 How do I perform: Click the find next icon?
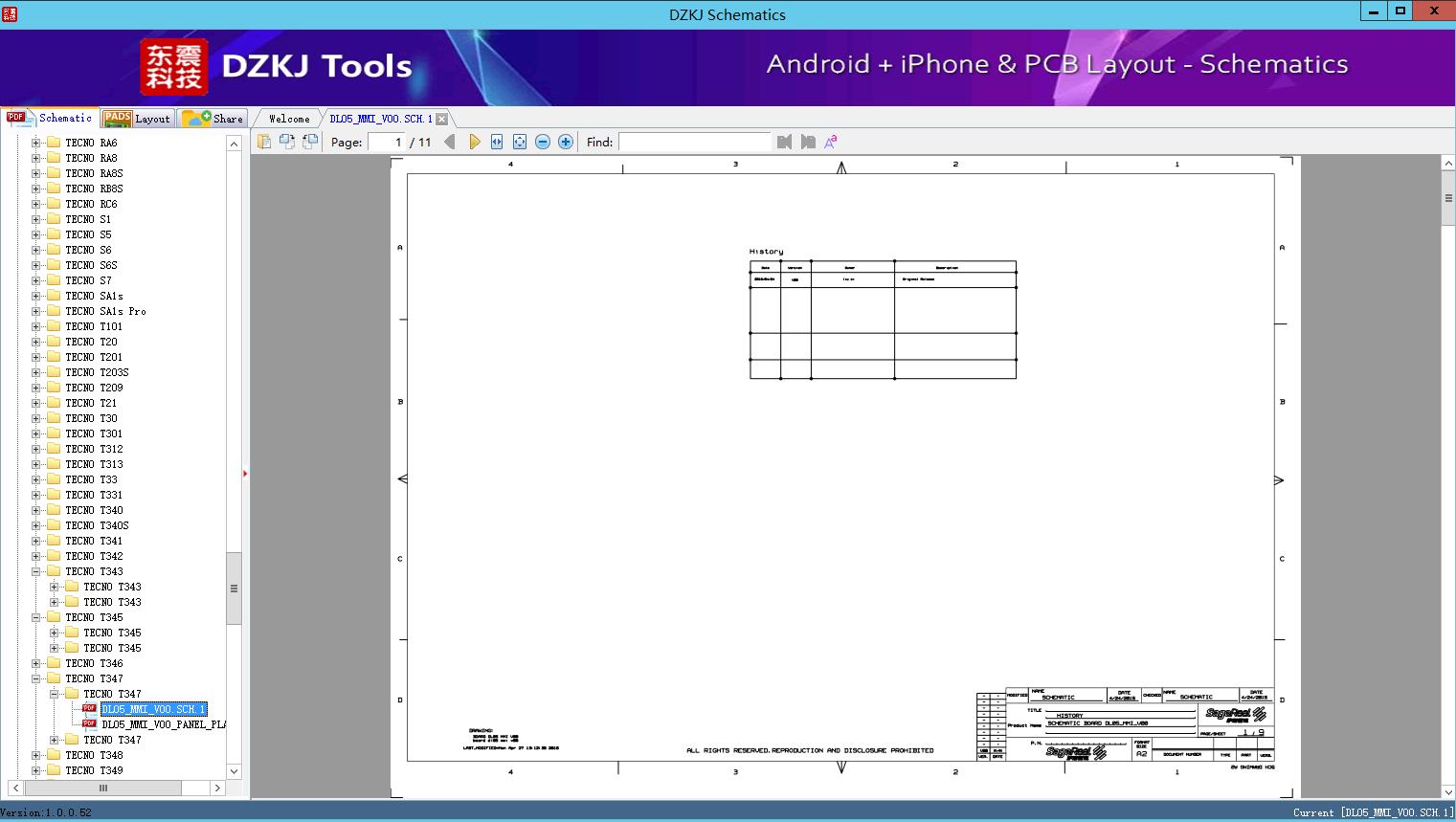(x=808, y=142)
